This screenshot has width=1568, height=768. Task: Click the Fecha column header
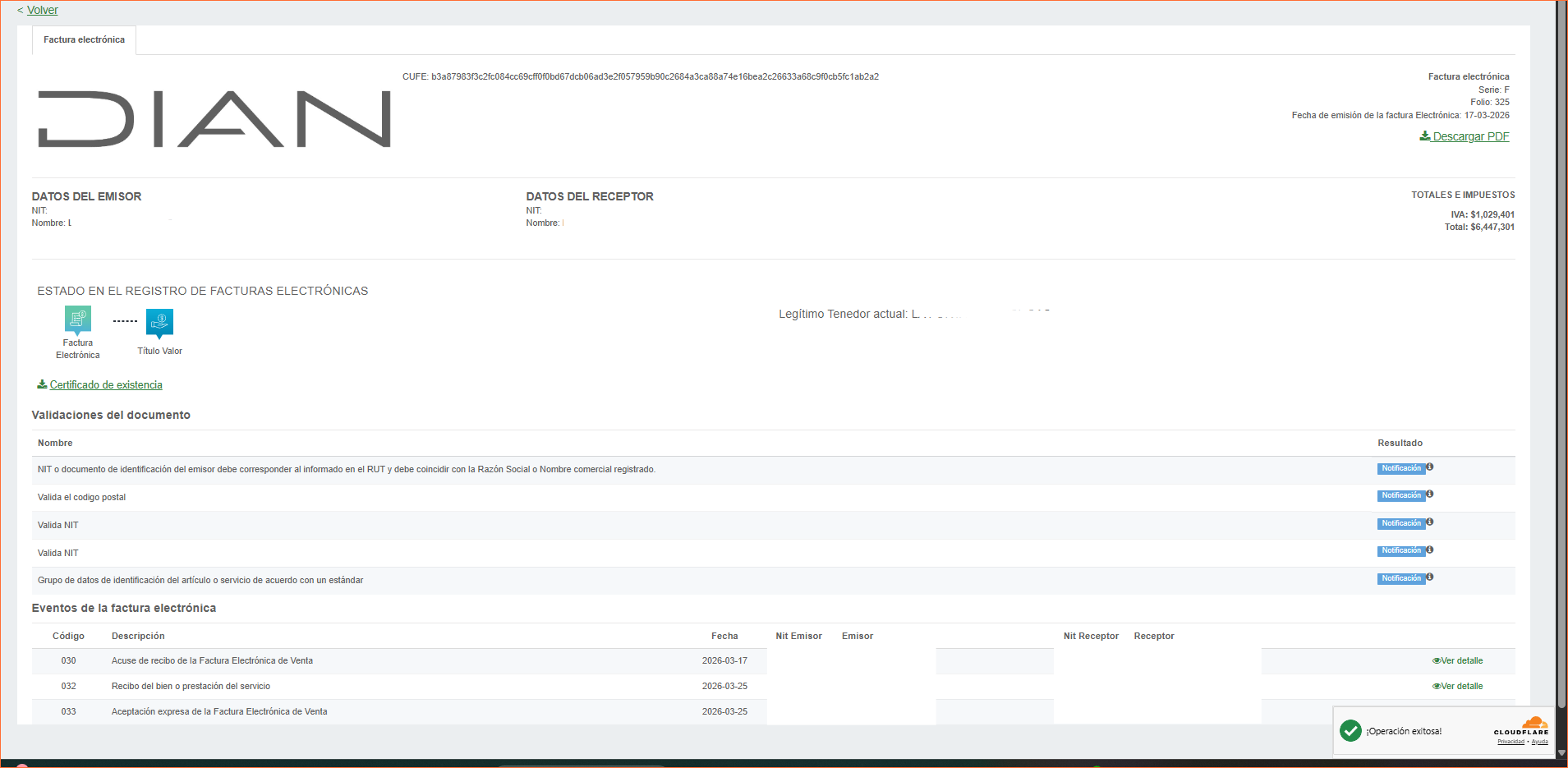tap(724, 636)
